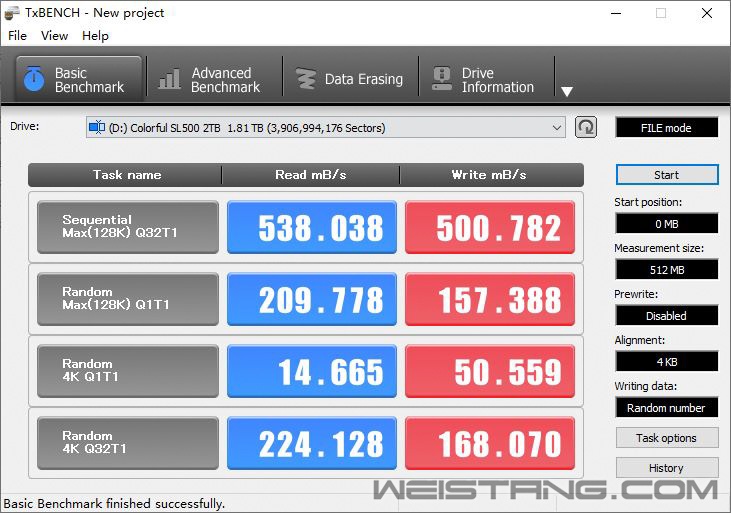The width and height of the screenshot is (731, 513).
Task: Toggle the FILE mode button
Action: tap(666, 128)
